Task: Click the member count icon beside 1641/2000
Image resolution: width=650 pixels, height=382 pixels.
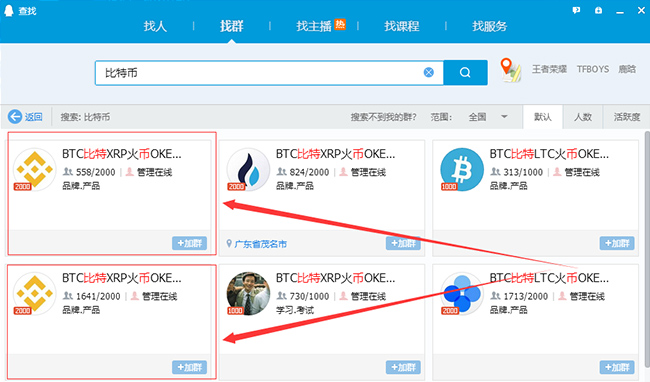Action: [68, 296]
